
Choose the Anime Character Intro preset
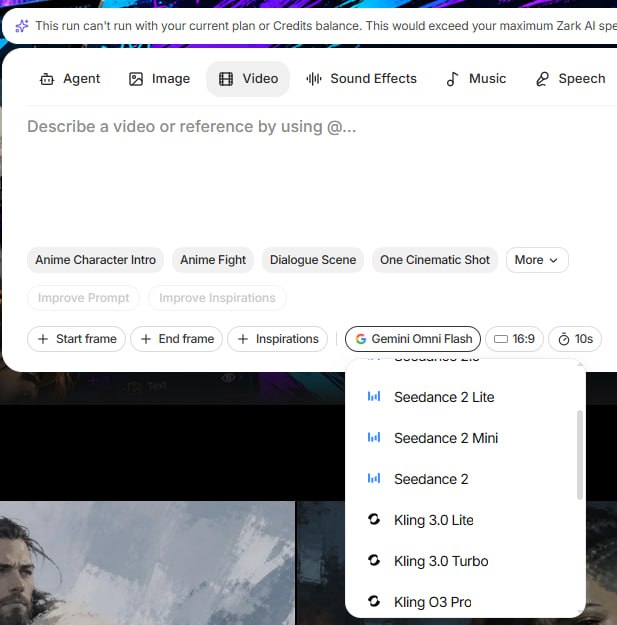coord(95,260)
